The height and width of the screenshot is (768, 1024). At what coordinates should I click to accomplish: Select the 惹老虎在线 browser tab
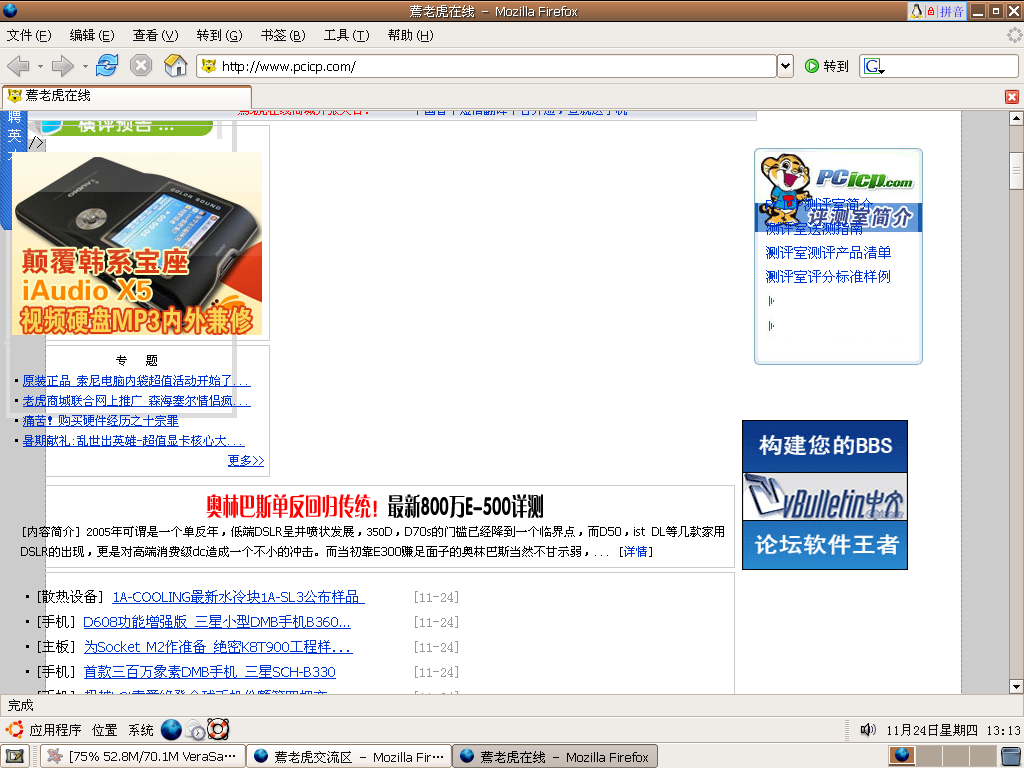(127, 96)
